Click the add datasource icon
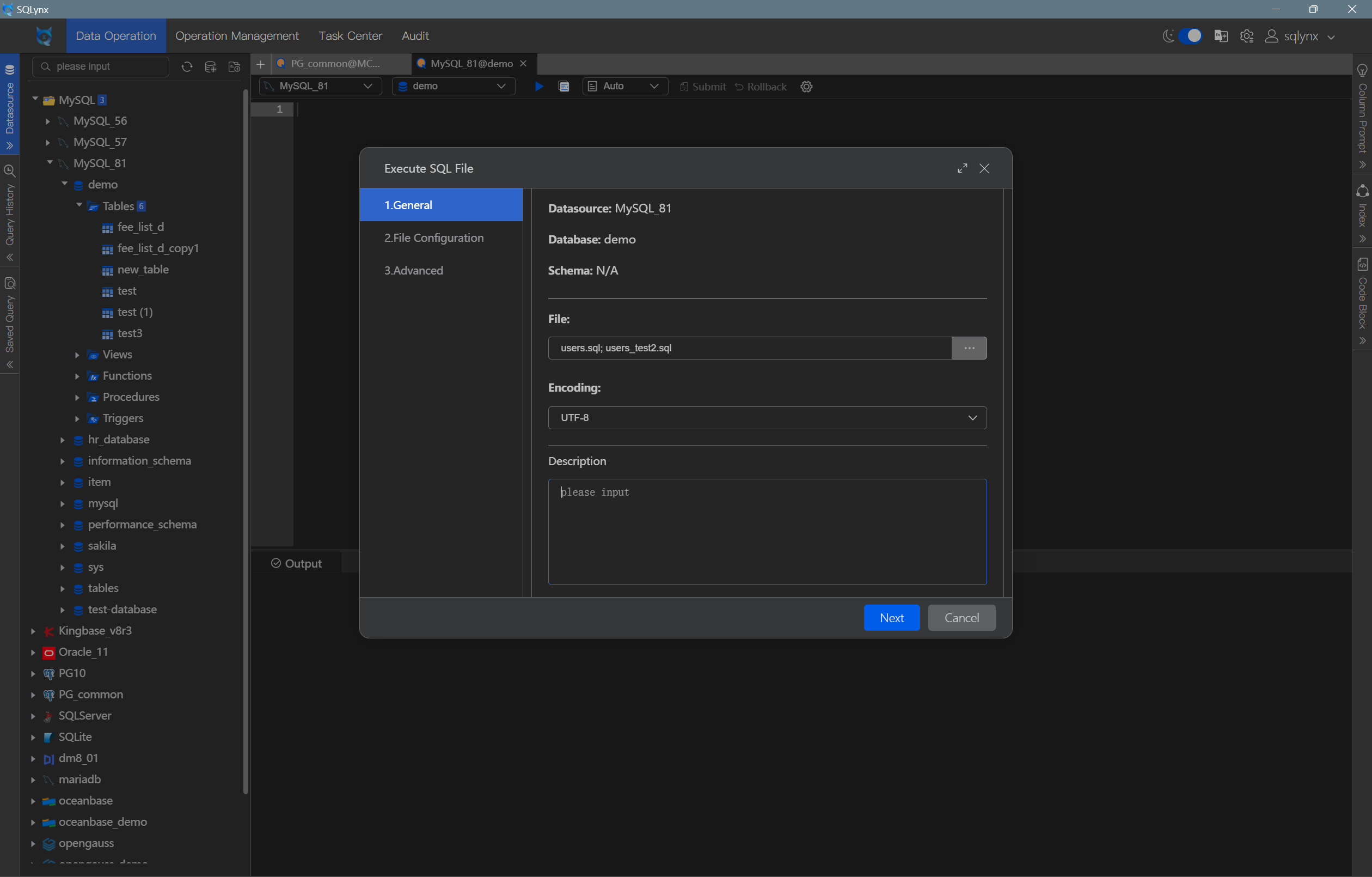 click(210, 66)
